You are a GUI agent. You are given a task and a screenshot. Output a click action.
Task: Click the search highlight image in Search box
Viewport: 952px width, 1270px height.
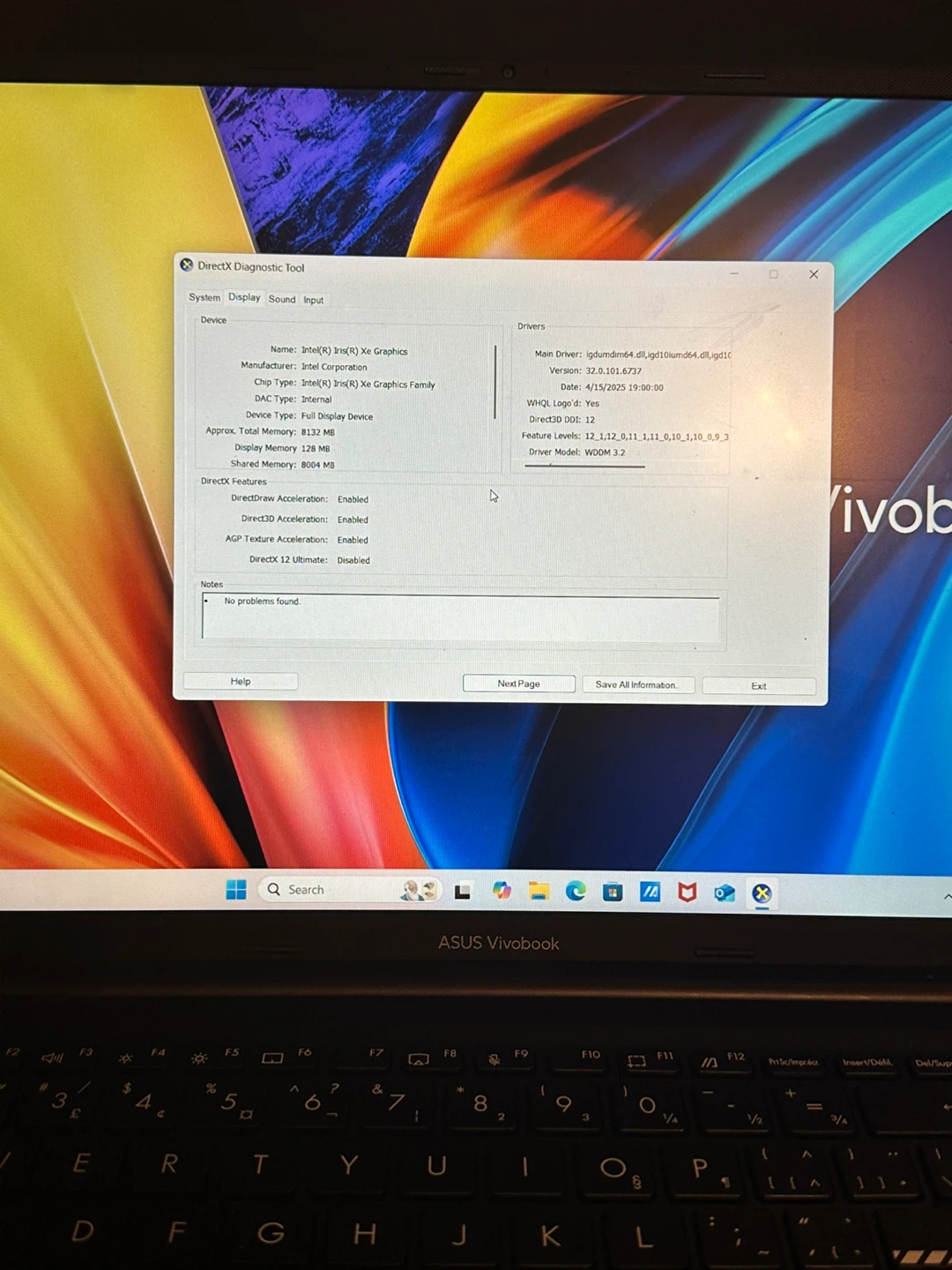pos(419,890)
